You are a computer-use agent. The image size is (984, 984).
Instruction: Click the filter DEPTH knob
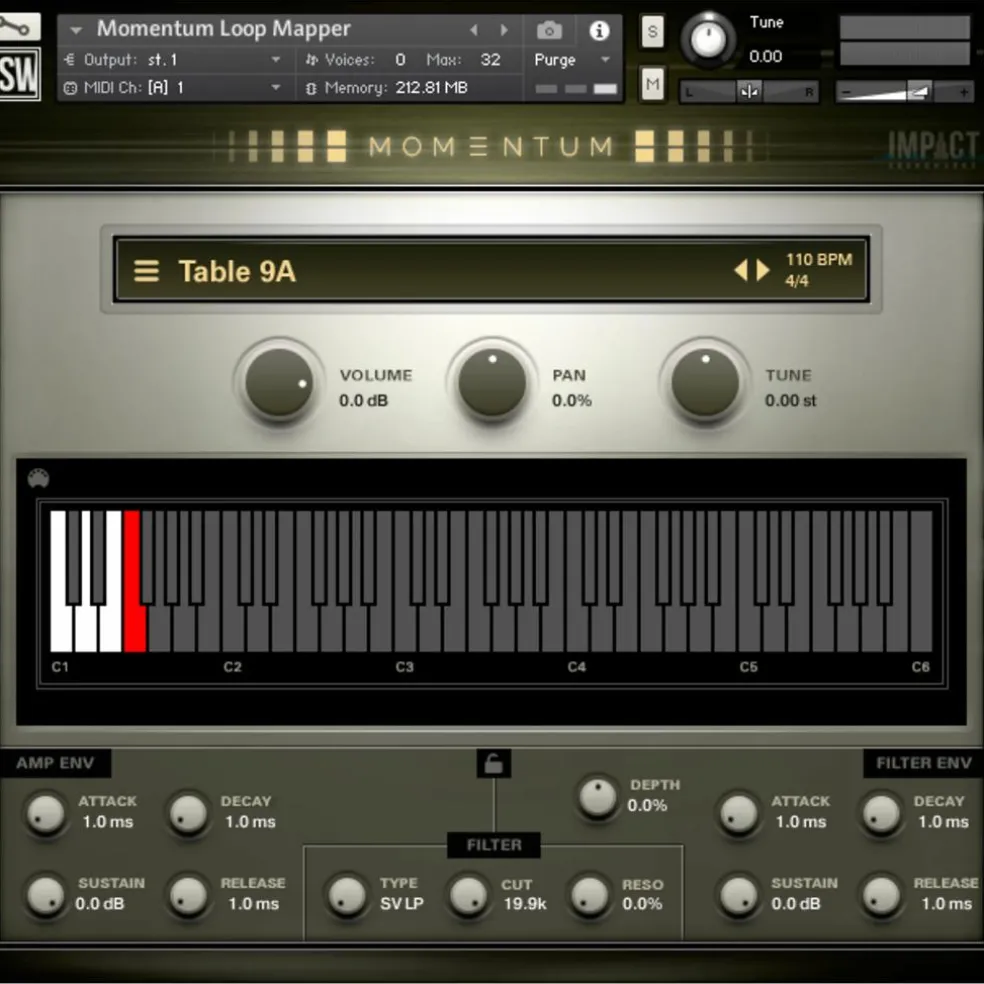coord(597,796)
